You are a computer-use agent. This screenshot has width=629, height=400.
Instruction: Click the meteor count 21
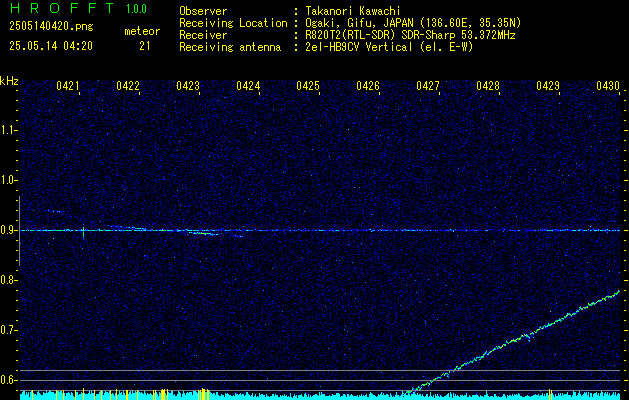[145, 46]
